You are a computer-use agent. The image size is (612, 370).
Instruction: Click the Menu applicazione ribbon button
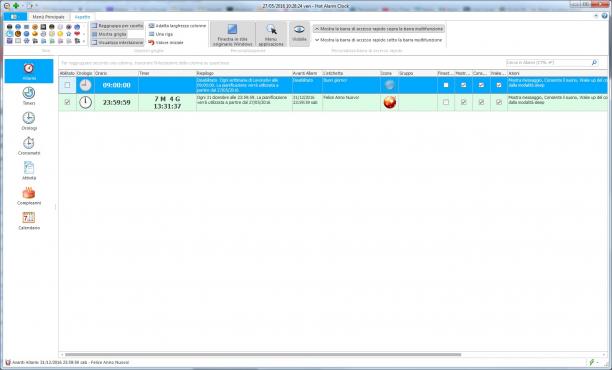271,35
